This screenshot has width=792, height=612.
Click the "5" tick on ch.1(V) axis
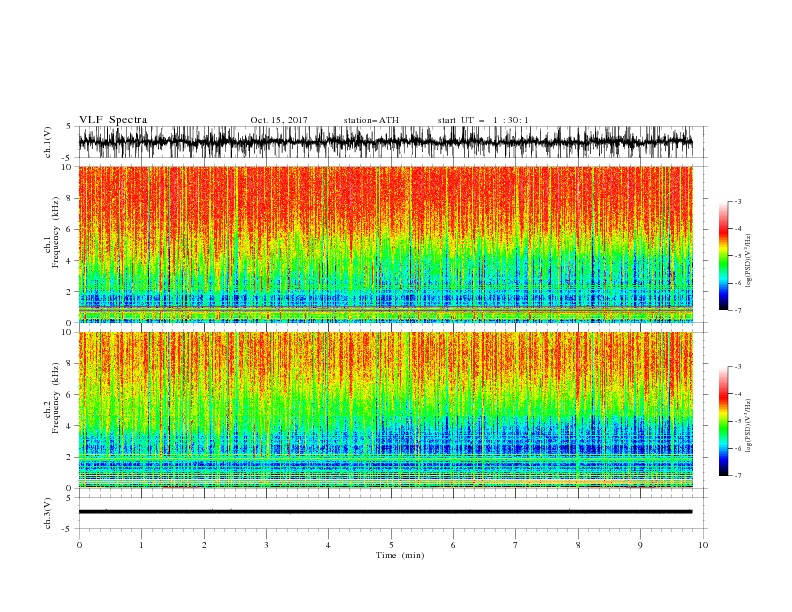click(x=70, y=126)
